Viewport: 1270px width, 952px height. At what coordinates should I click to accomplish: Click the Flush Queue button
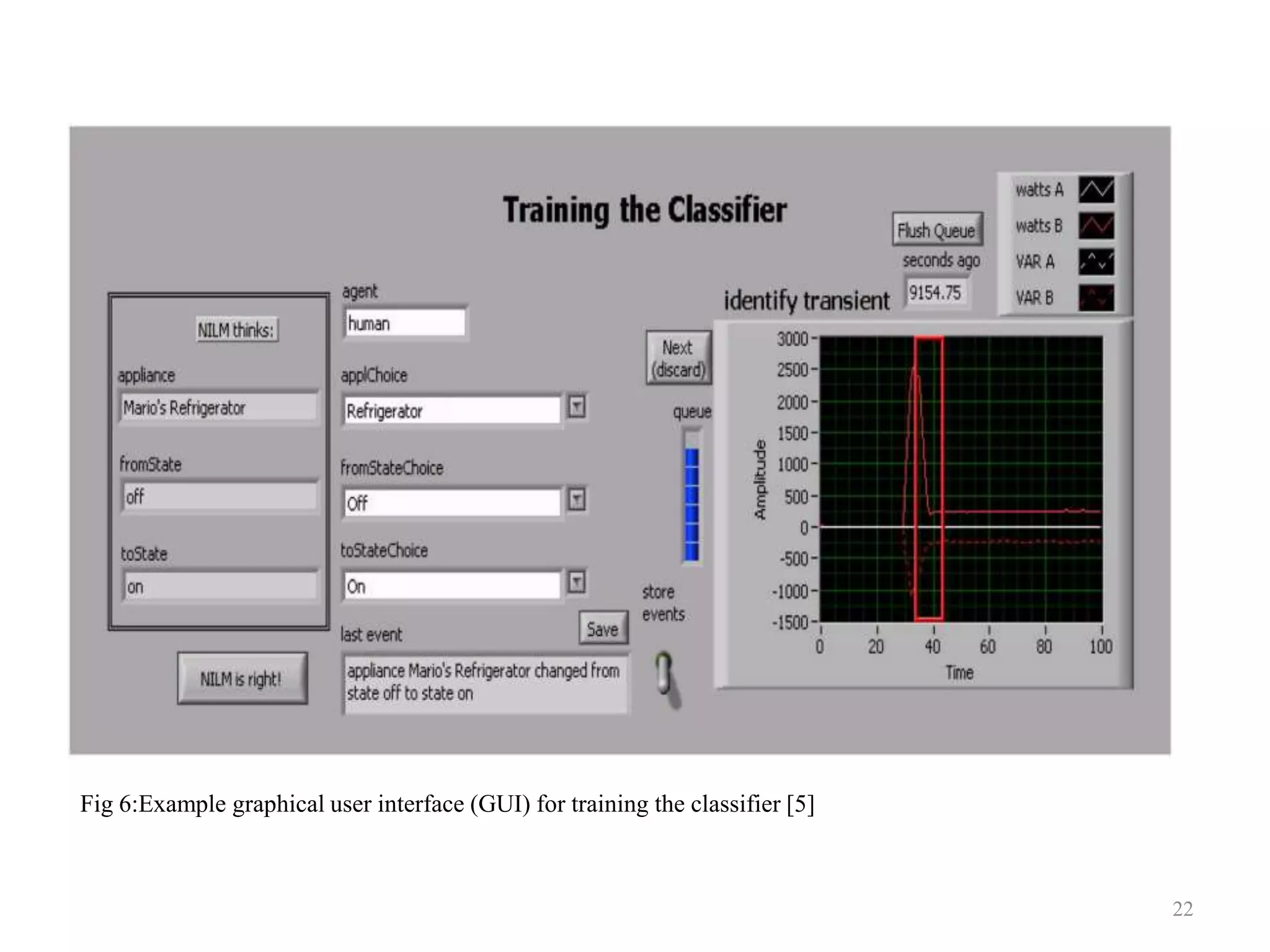pos(937,230)
